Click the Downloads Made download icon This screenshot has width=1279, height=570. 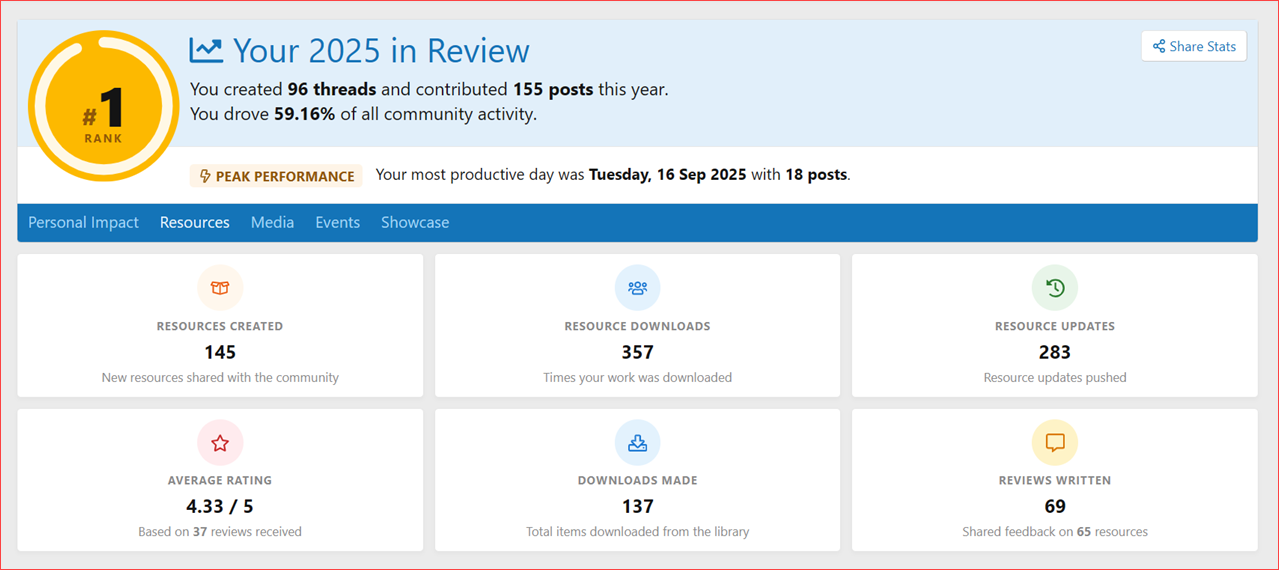[637, 443]
